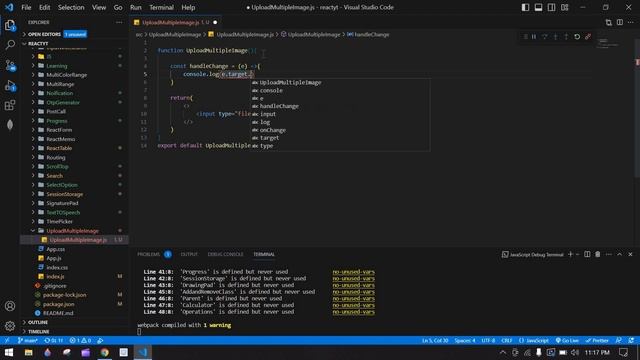
Task: Open Windows Start menu
Action: point(9,352)
